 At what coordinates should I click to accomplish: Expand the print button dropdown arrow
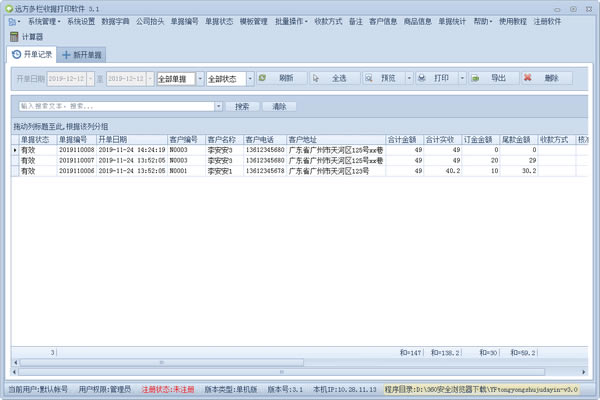tap(462, 78)
